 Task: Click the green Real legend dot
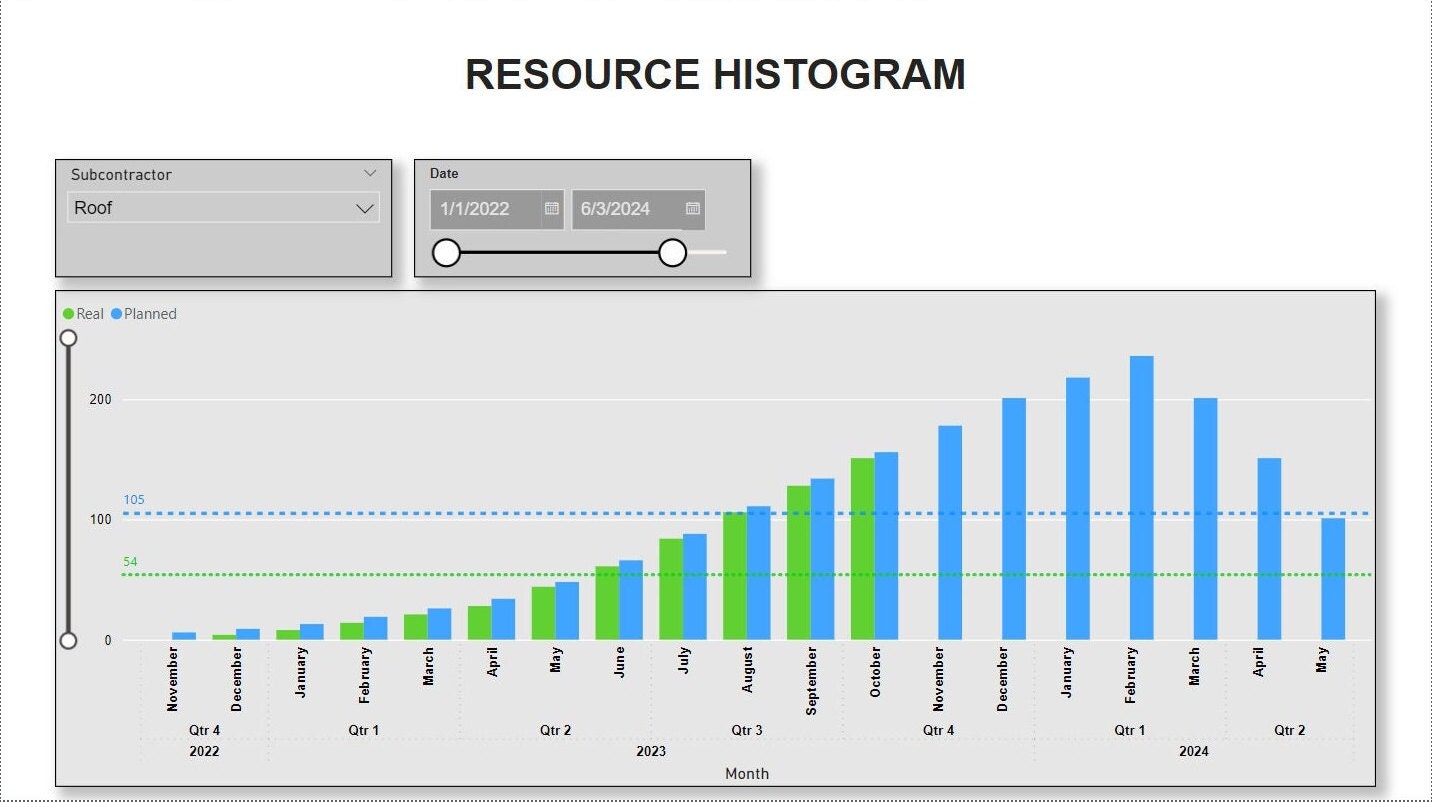(x=66, y=313)
